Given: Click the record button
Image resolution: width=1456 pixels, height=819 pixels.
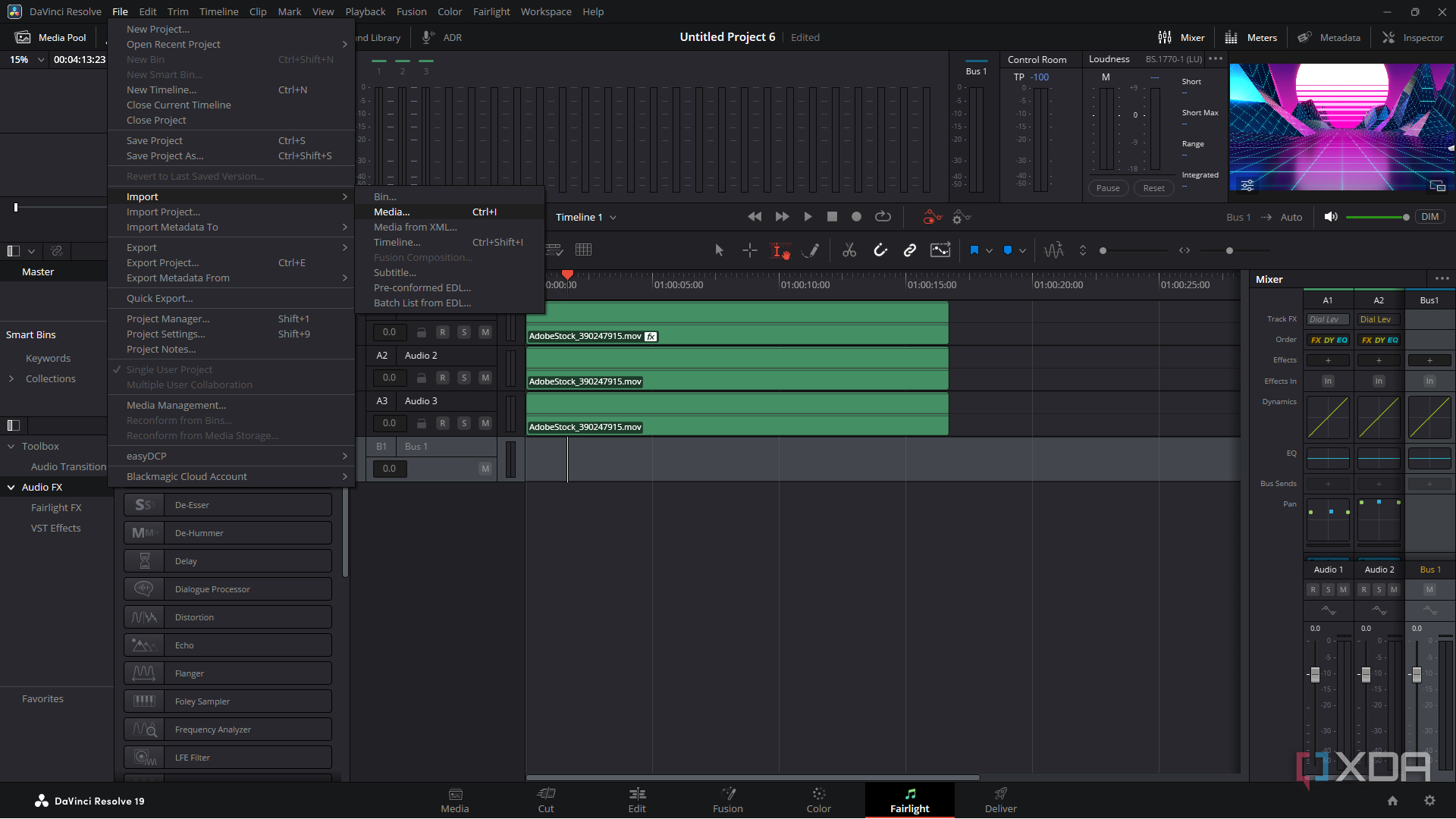Looking at the screenshot, I should [x=856, y=217].
